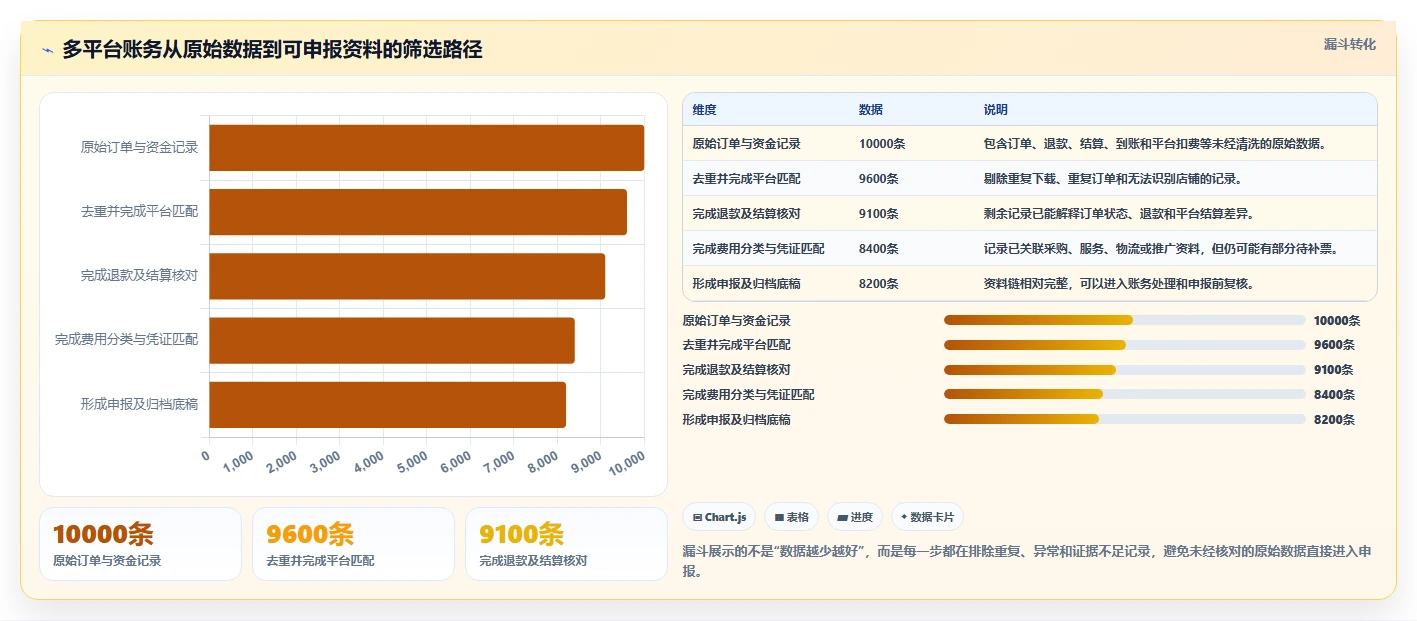Click the 说明 column header in the table

point(995,109)
